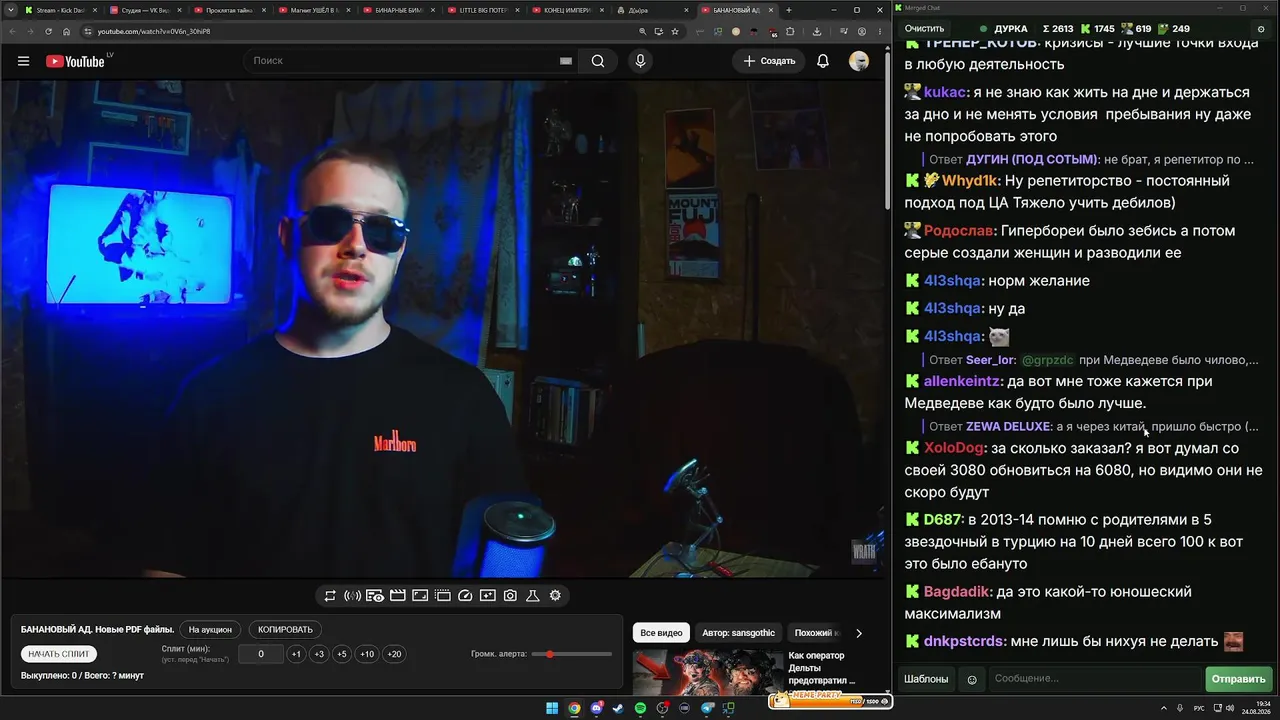Open YouTube notifications bell
Viewport: 1280px width, 720px height.
[x=823, y=61]
